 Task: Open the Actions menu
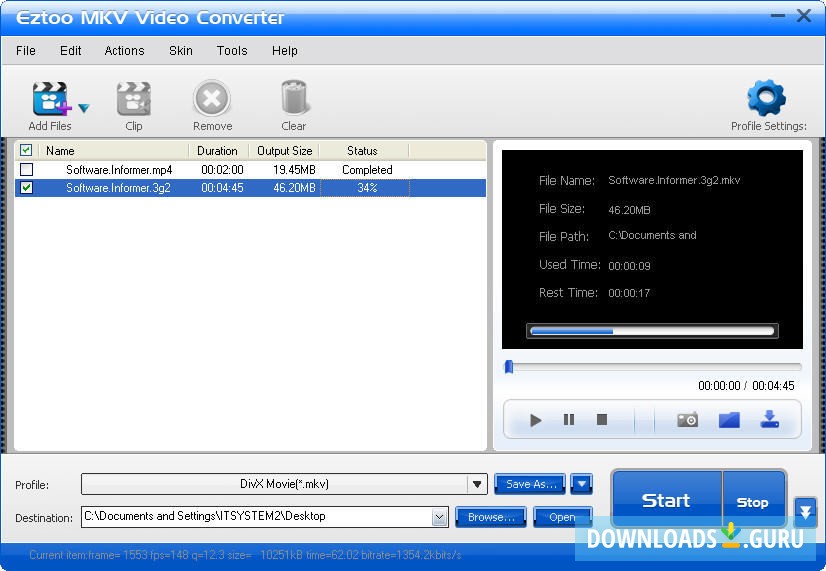[x=124, y=51]
